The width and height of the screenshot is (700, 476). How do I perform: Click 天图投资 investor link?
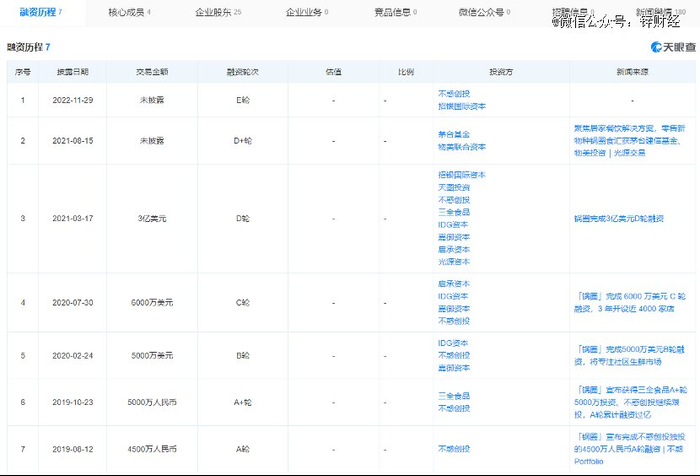454,187
